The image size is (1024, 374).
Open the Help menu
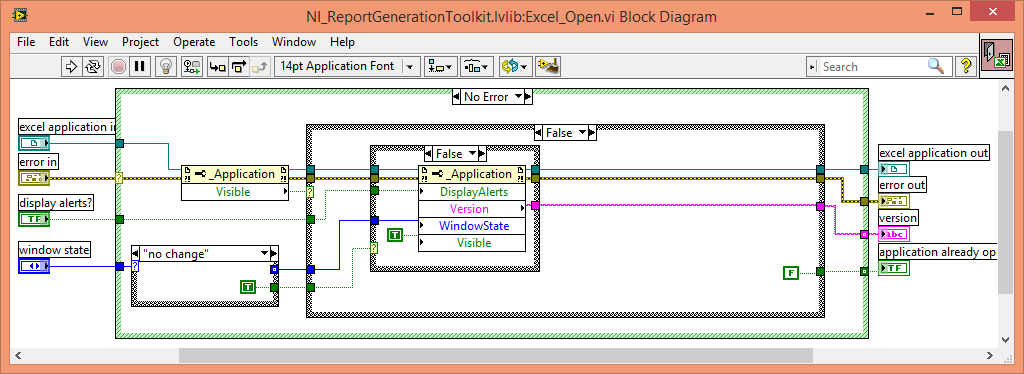(342, 42)
